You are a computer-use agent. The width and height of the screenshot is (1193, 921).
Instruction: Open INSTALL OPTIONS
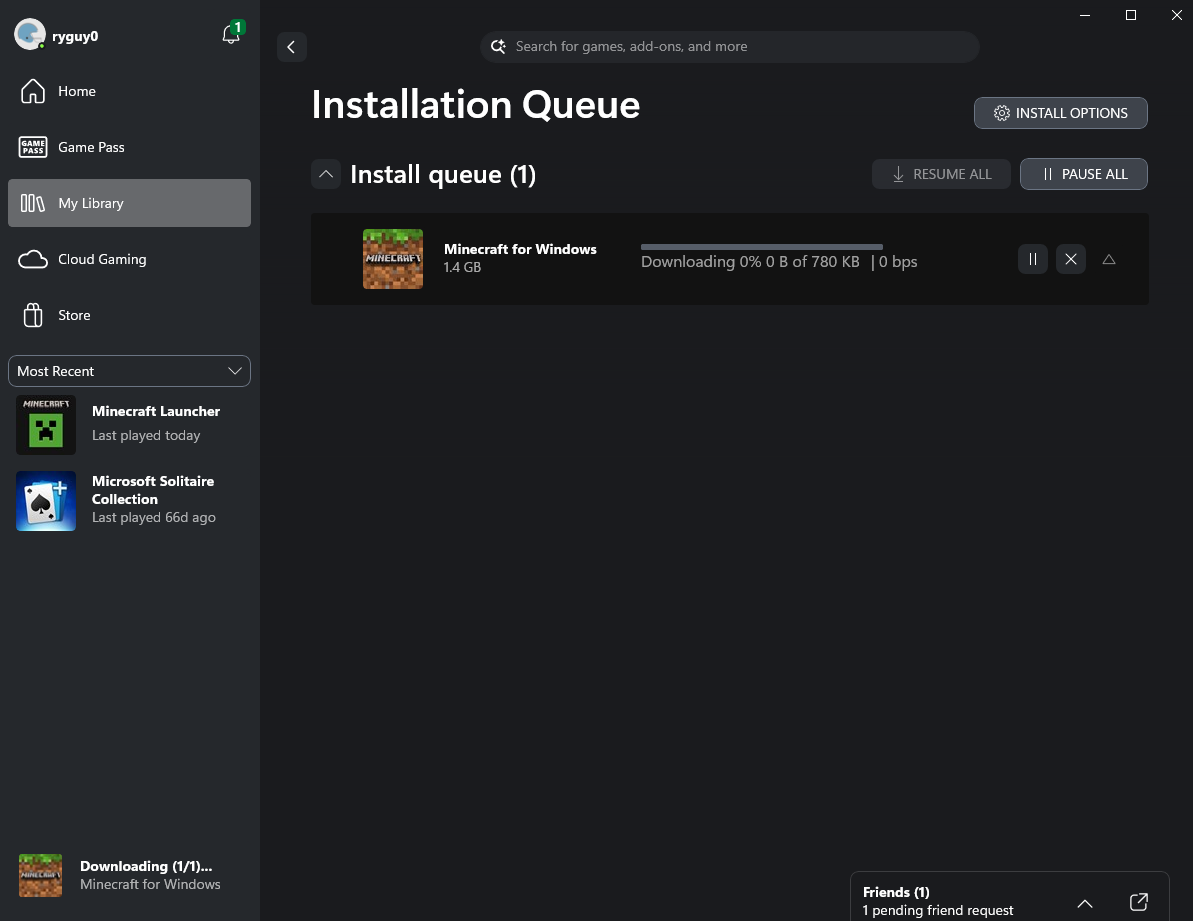click(x=1061, y=113)
